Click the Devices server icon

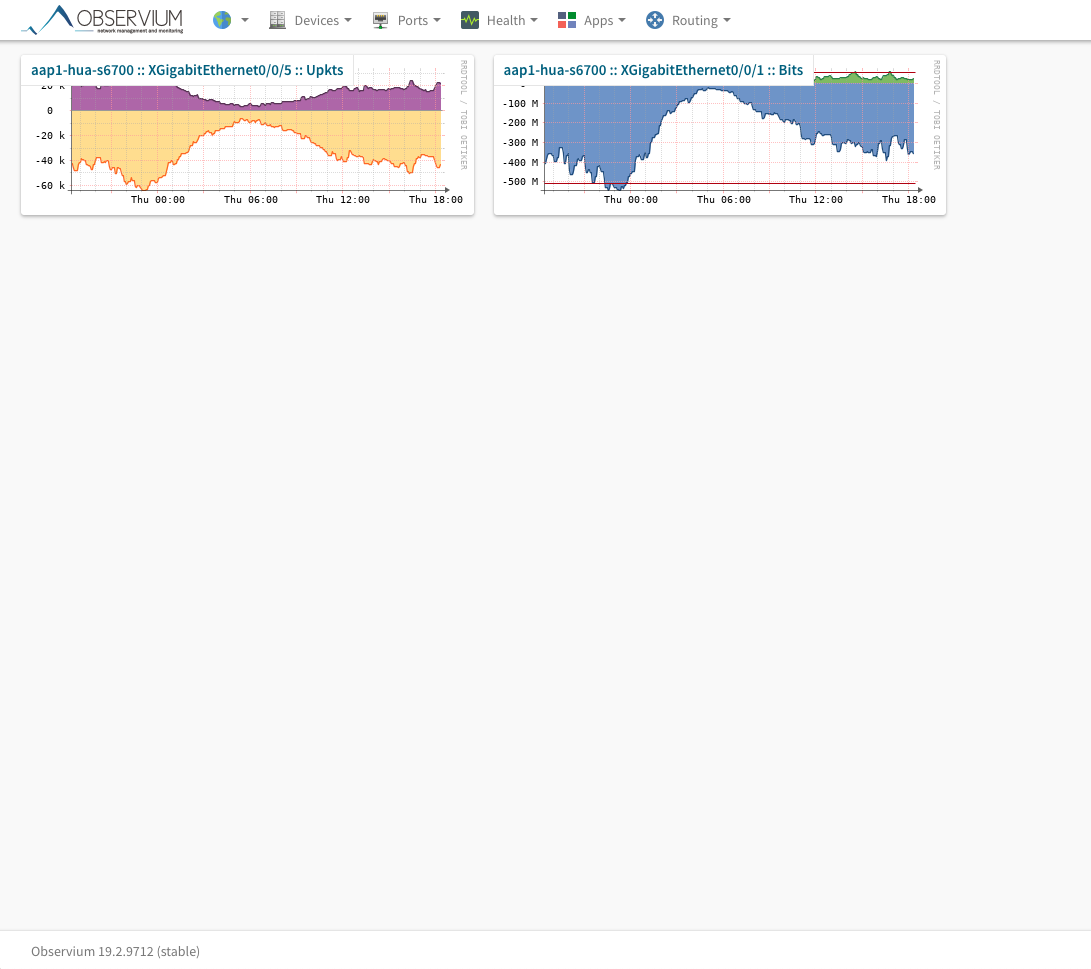277,20
